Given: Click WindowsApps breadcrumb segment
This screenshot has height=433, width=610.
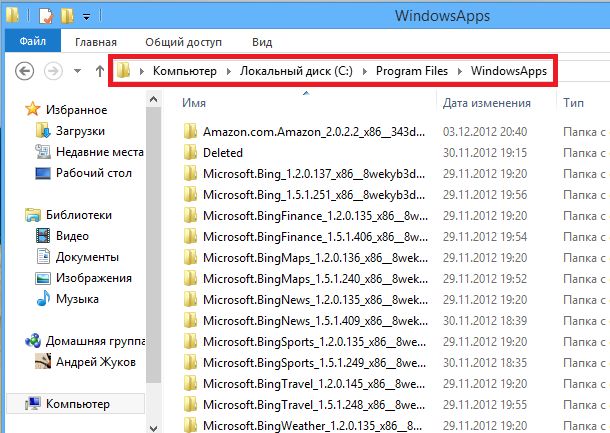Looking at the screenshot, I should coord(508,71).
